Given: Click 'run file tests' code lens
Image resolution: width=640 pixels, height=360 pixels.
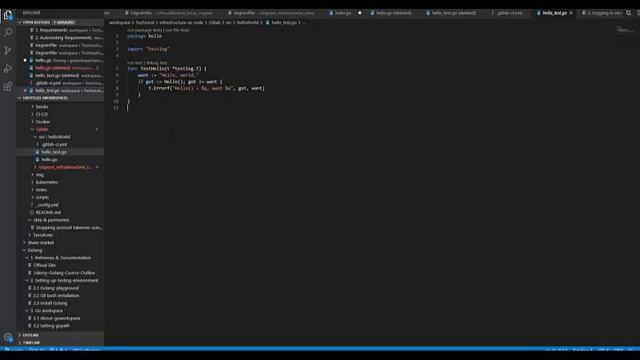Looking at the screenshot, I should (177, 30).
